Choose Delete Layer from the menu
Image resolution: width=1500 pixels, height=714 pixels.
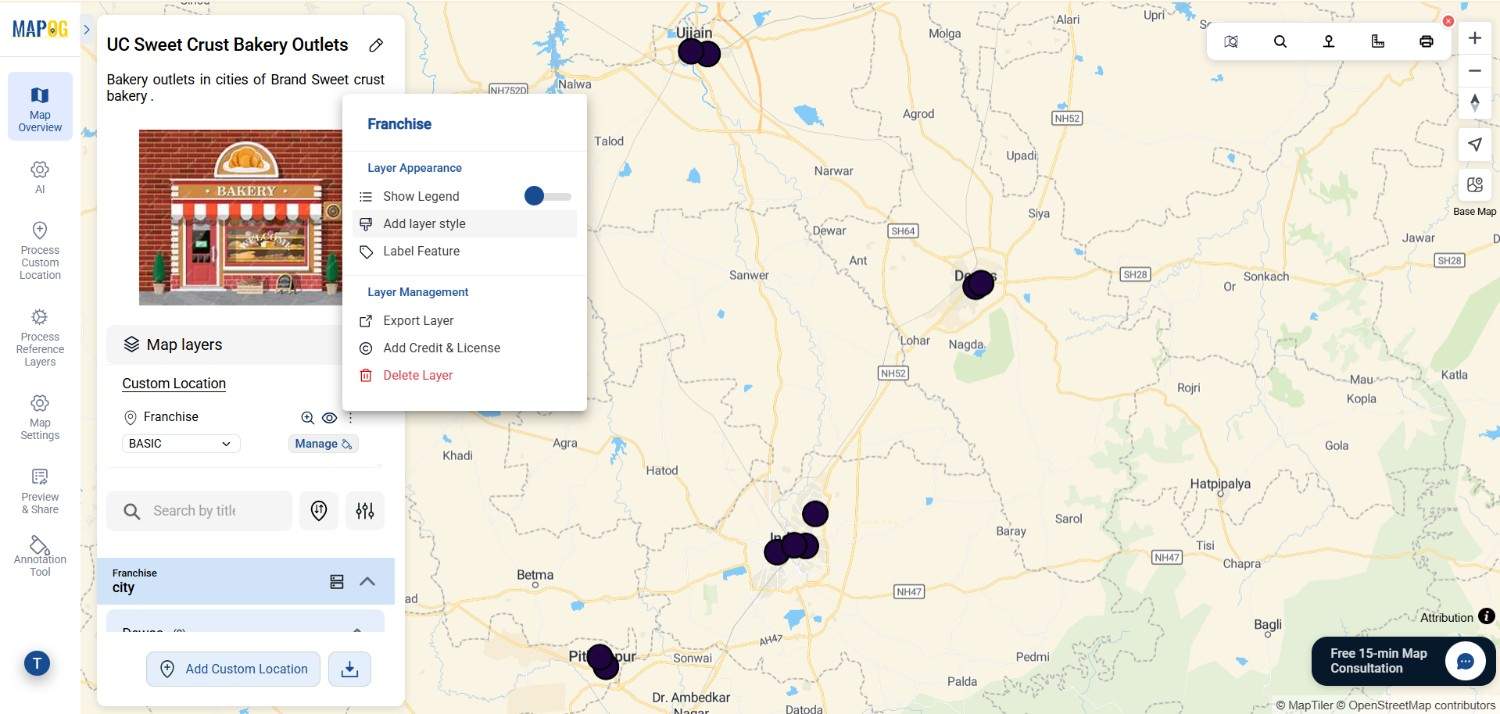(417, 375)
